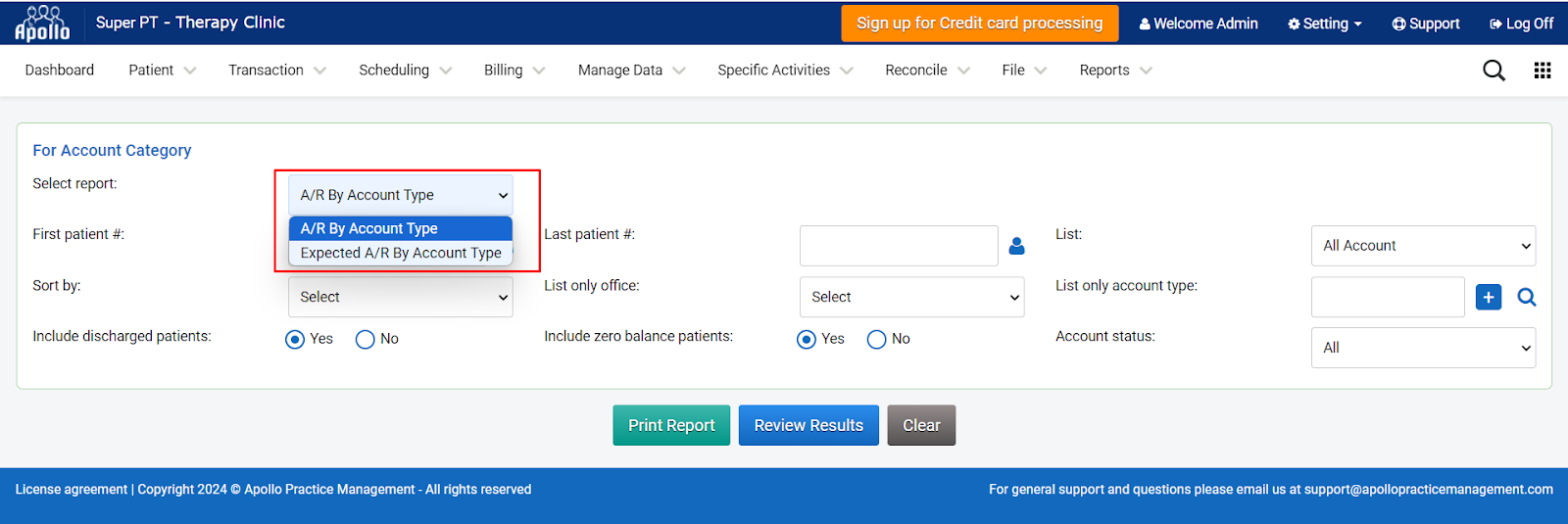The height and width of the screenshot is (524, 1568).
Task: Click the account type search magnifier icon
Action: click(x=1527, y=297)
